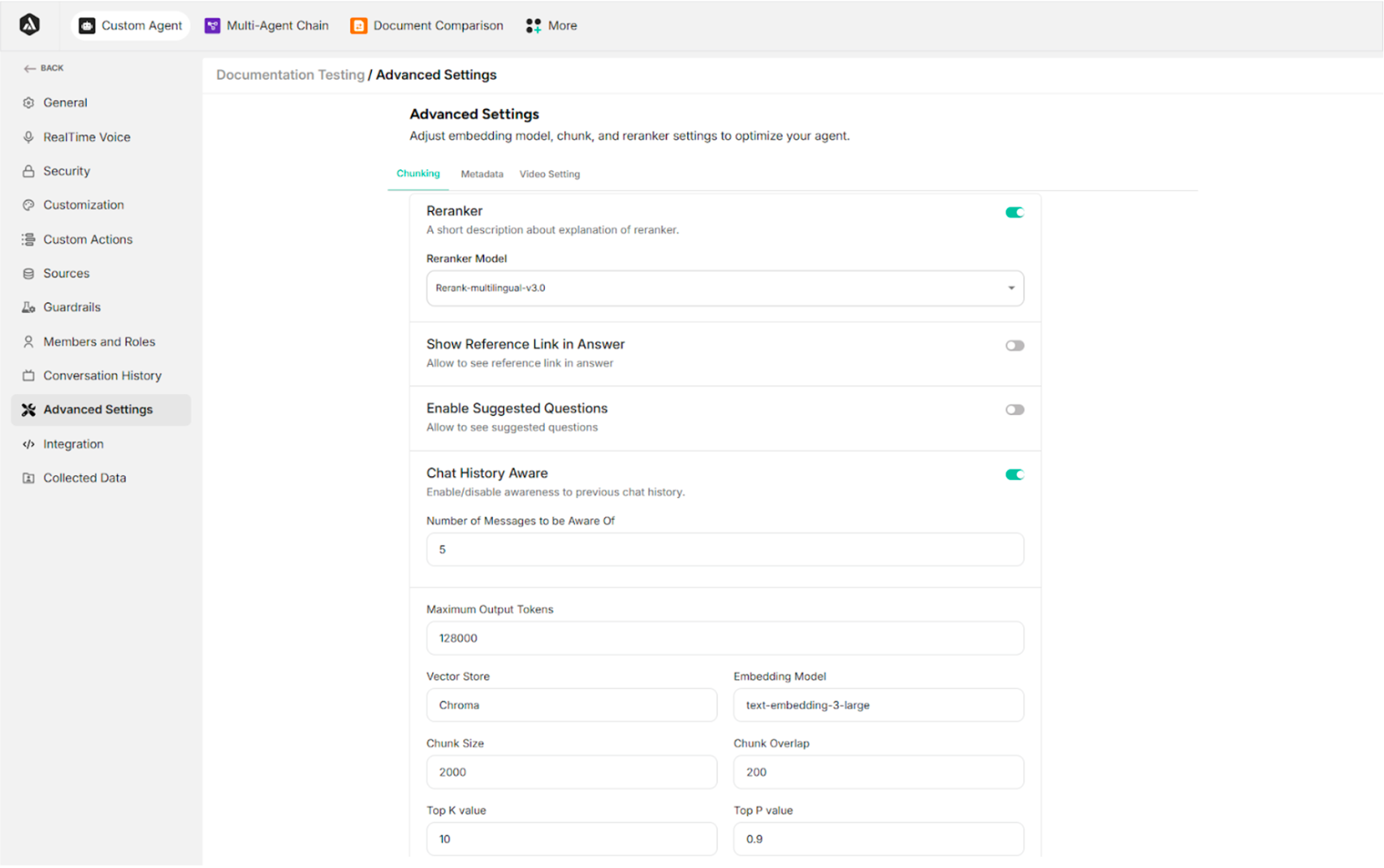The width and height of the screenshot is (1384, 868).
Task: Click the Document Comparison orange icon
Action: tap(359, 26)
